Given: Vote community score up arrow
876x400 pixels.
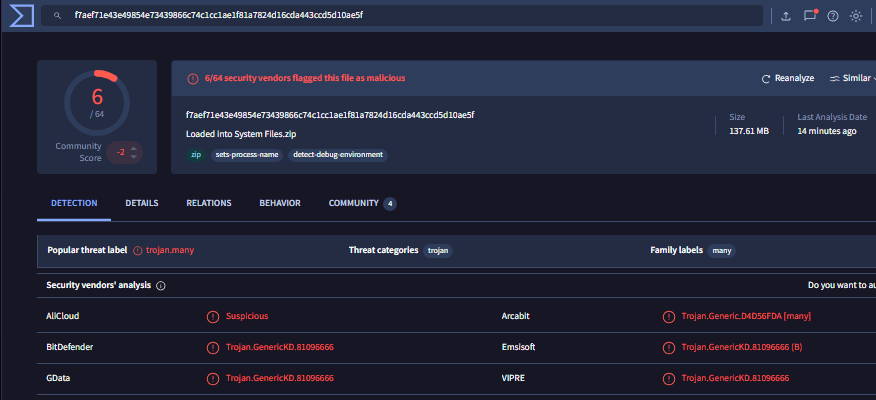Looking at the screenshot, I should pos(134,149).
